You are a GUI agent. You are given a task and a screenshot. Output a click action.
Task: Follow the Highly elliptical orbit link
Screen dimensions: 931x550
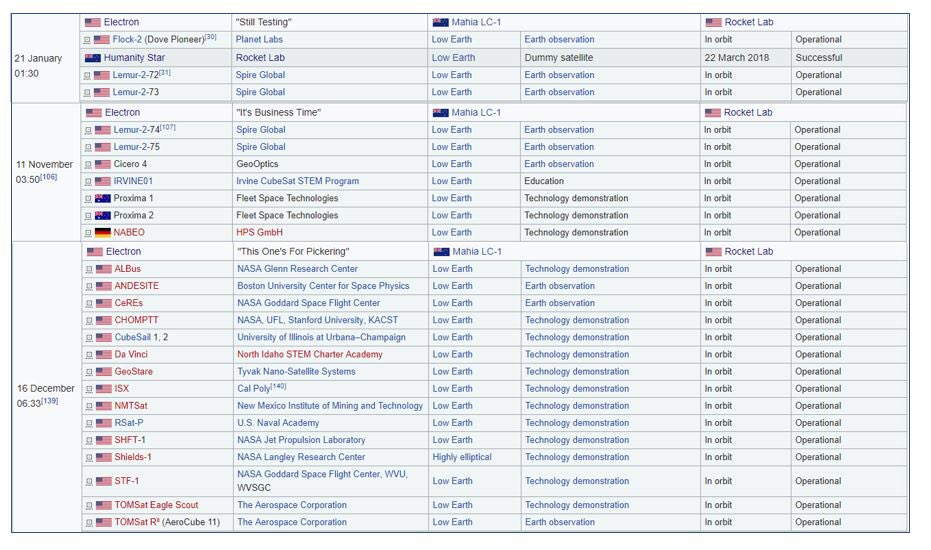point(462,458)
